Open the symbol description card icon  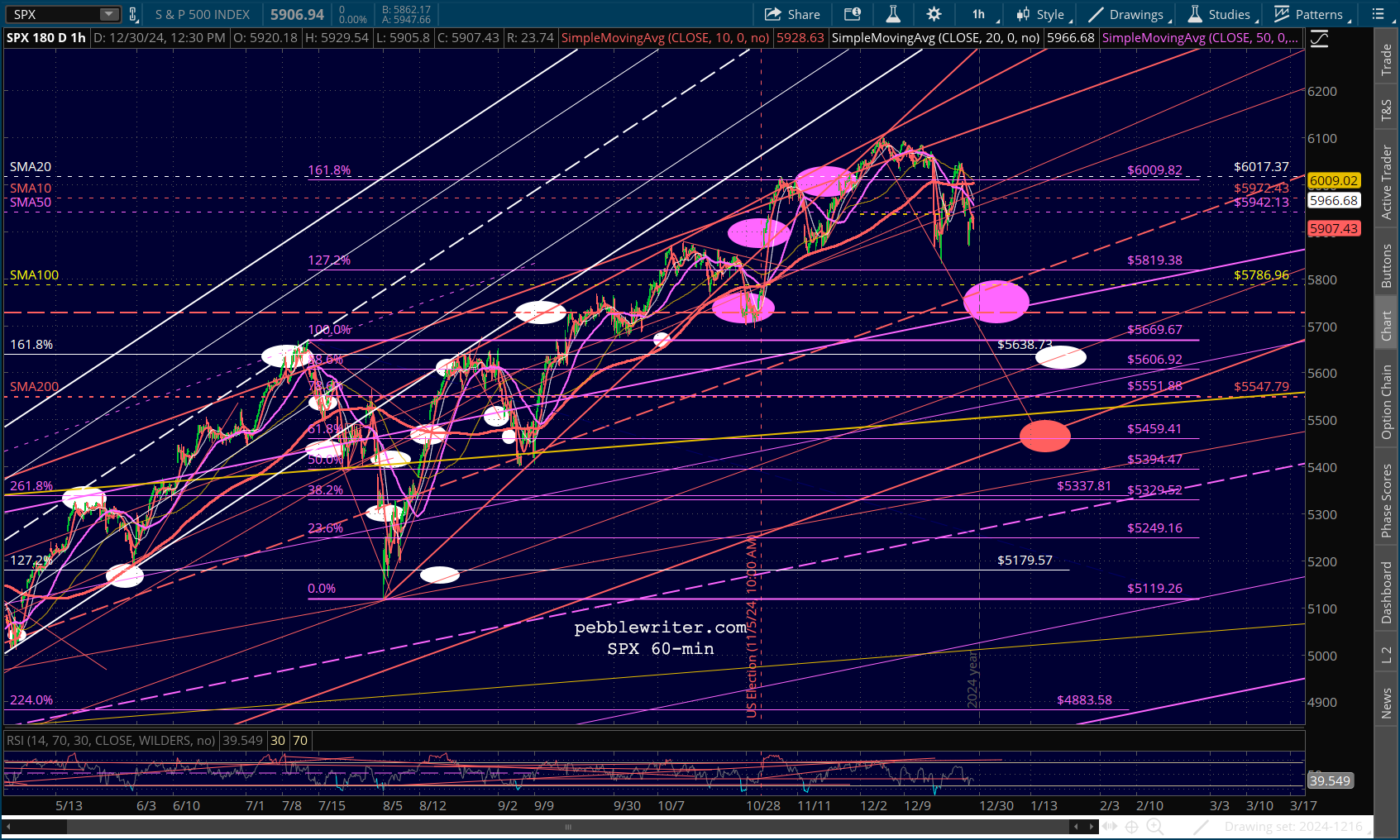click(x=852, y=14)
